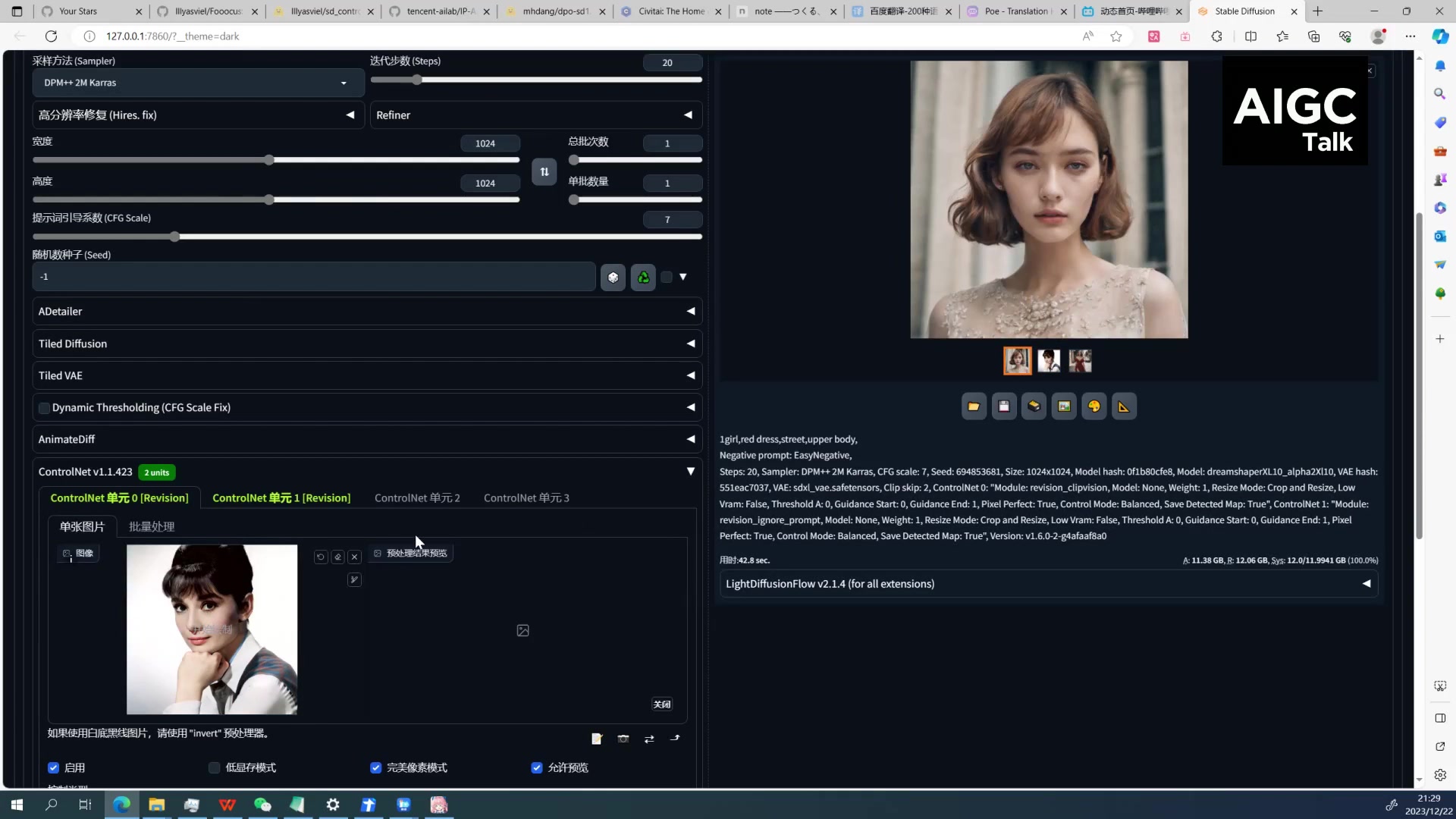Send result to img2img via framed picture icon
Image resolution: width=1456 pixels, height=819 pixels.
point(1064,406)
